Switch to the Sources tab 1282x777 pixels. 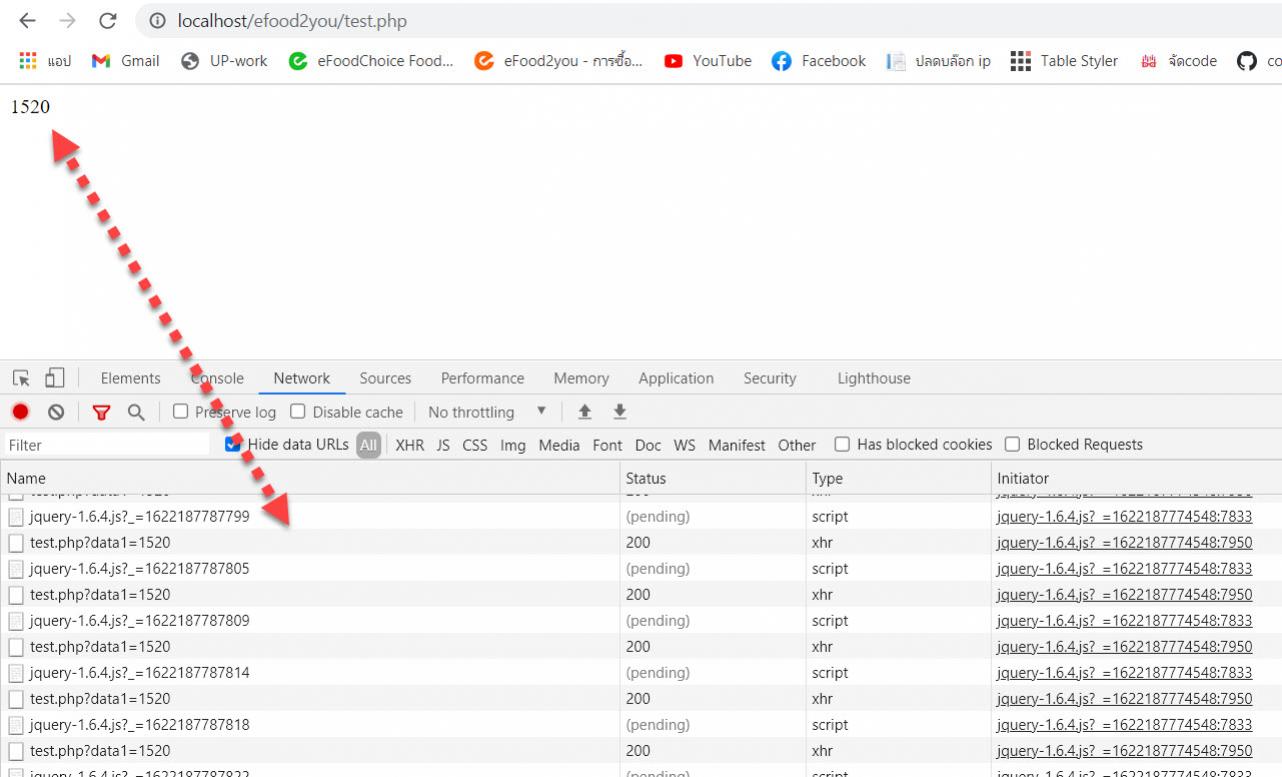pos(385,378)
